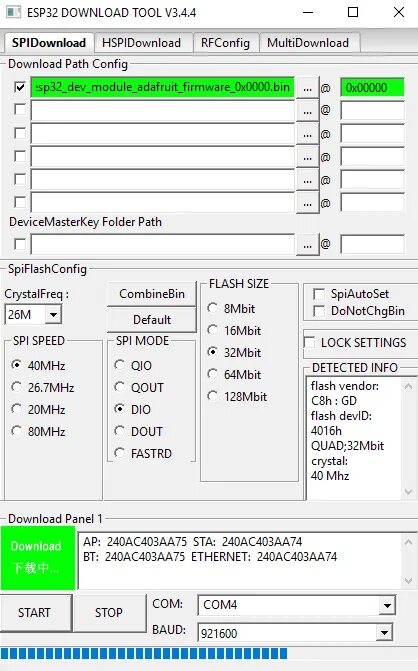
Task: Enable the DeviceMasterKey folder checkbox
Action: (x=20, y=244)
